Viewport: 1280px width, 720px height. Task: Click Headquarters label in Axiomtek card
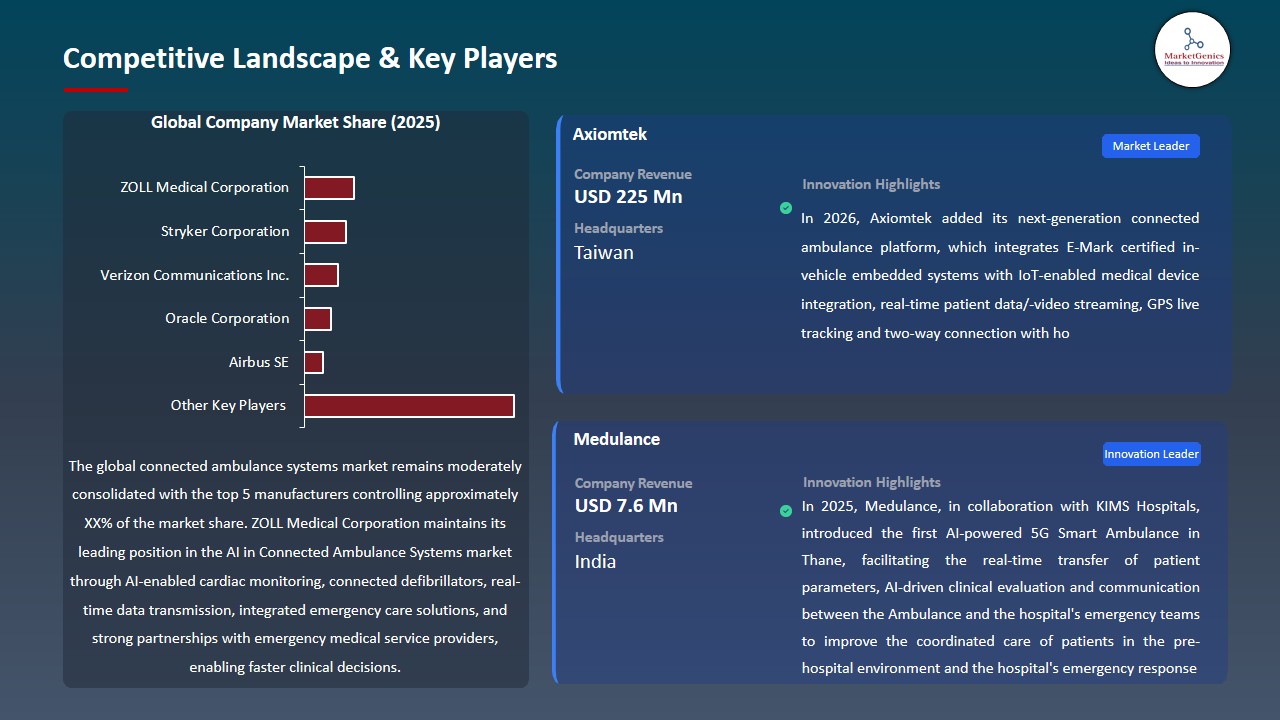tap(619, 228)
